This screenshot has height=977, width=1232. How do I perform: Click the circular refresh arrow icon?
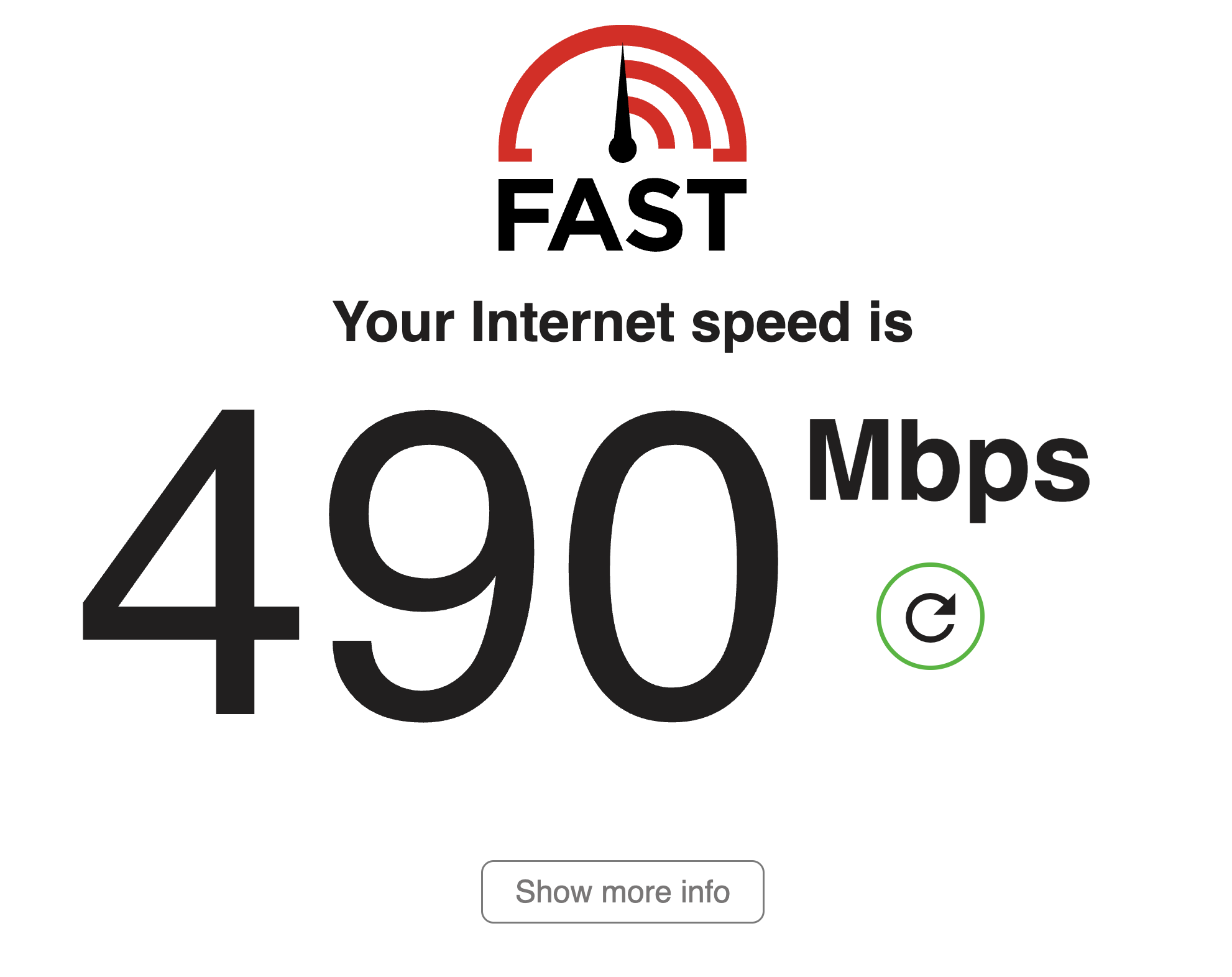point(930,616)
